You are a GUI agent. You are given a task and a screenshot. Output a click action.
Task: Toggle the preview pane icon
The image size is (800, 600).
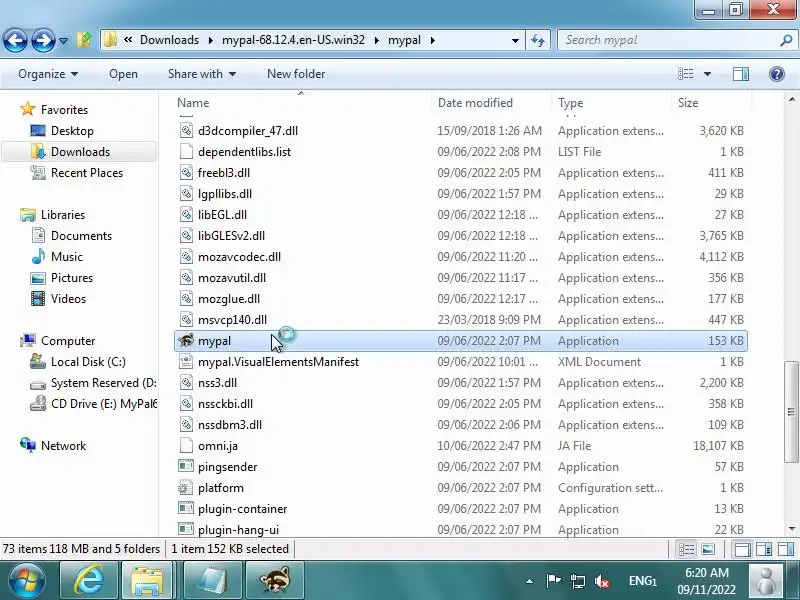[x=741, y=74]
